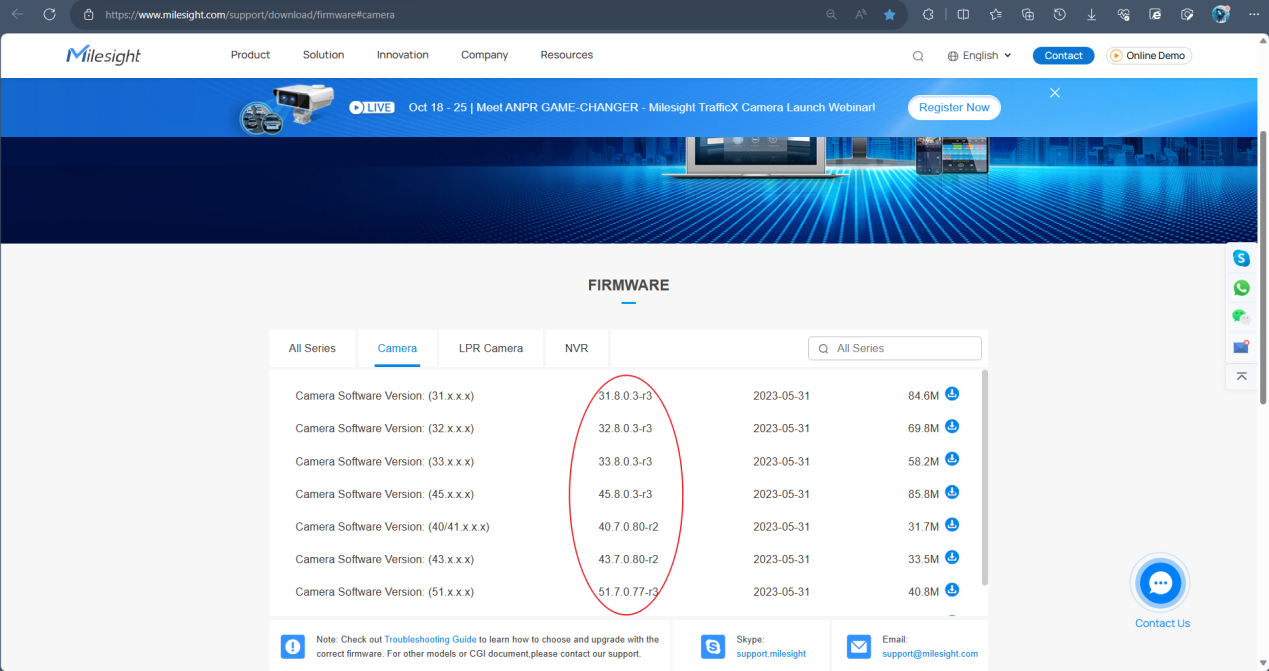
Task: Open the email icon in side panel
Action: click(x=1241, y=347)
